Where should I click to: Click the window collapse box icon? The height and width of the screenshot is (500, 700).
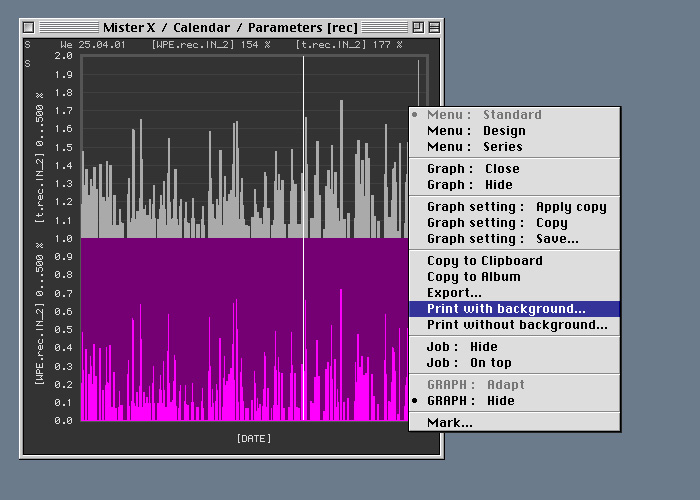click(434, 28)
